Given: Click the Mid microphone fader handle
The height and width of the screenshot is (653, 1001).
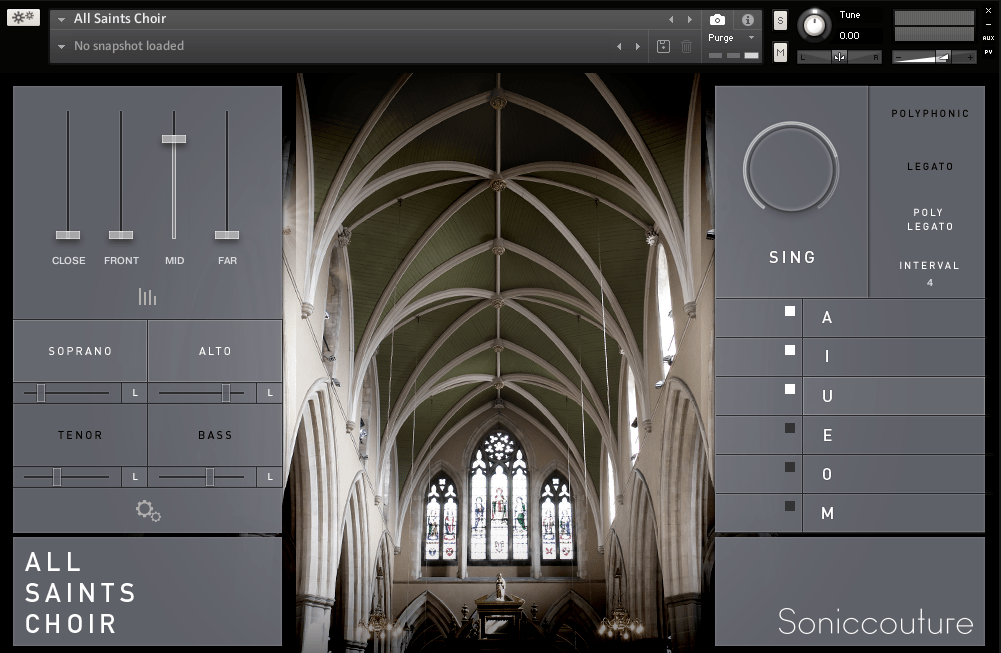Looking at the screenshot, I should [x=174, y=139].
